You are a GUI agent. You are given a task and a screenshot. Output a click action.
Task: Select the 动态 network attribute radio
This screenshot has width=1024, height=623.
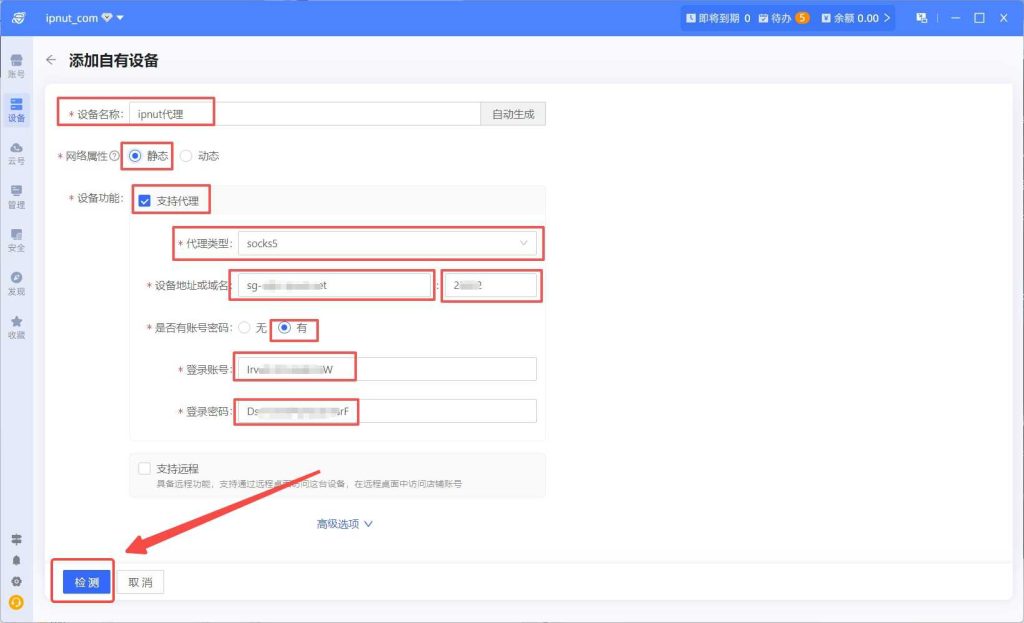tap(186, 156)
